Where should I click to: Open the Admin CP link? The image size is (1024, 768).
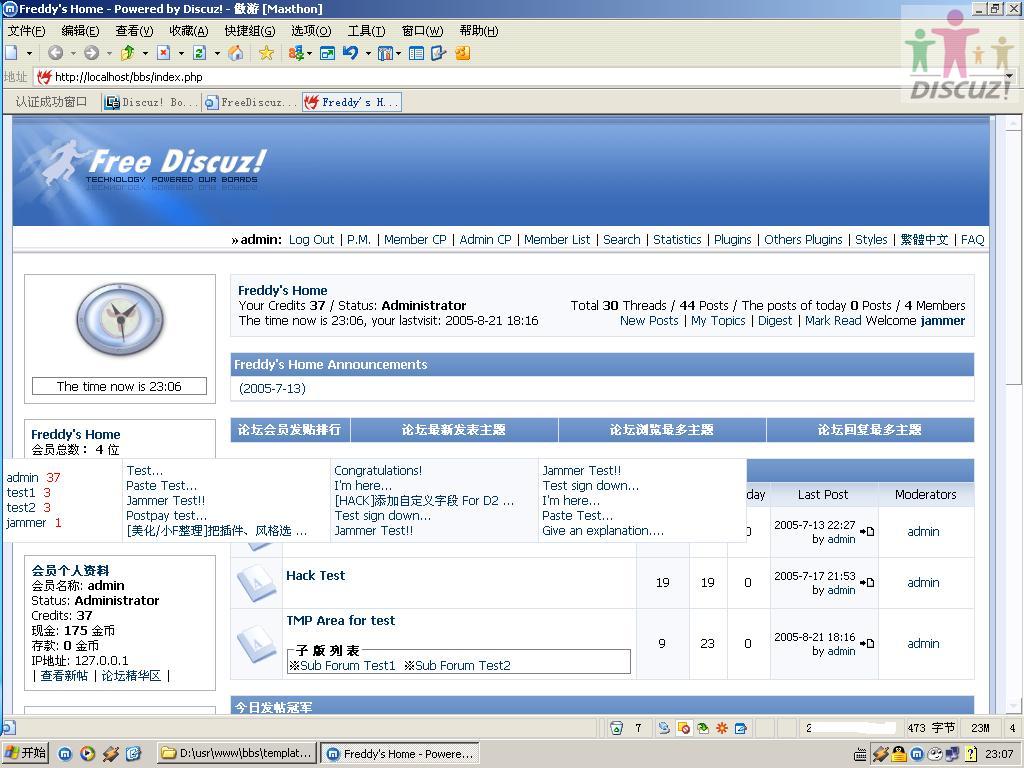pyautogui.click(x=485, y=240)
